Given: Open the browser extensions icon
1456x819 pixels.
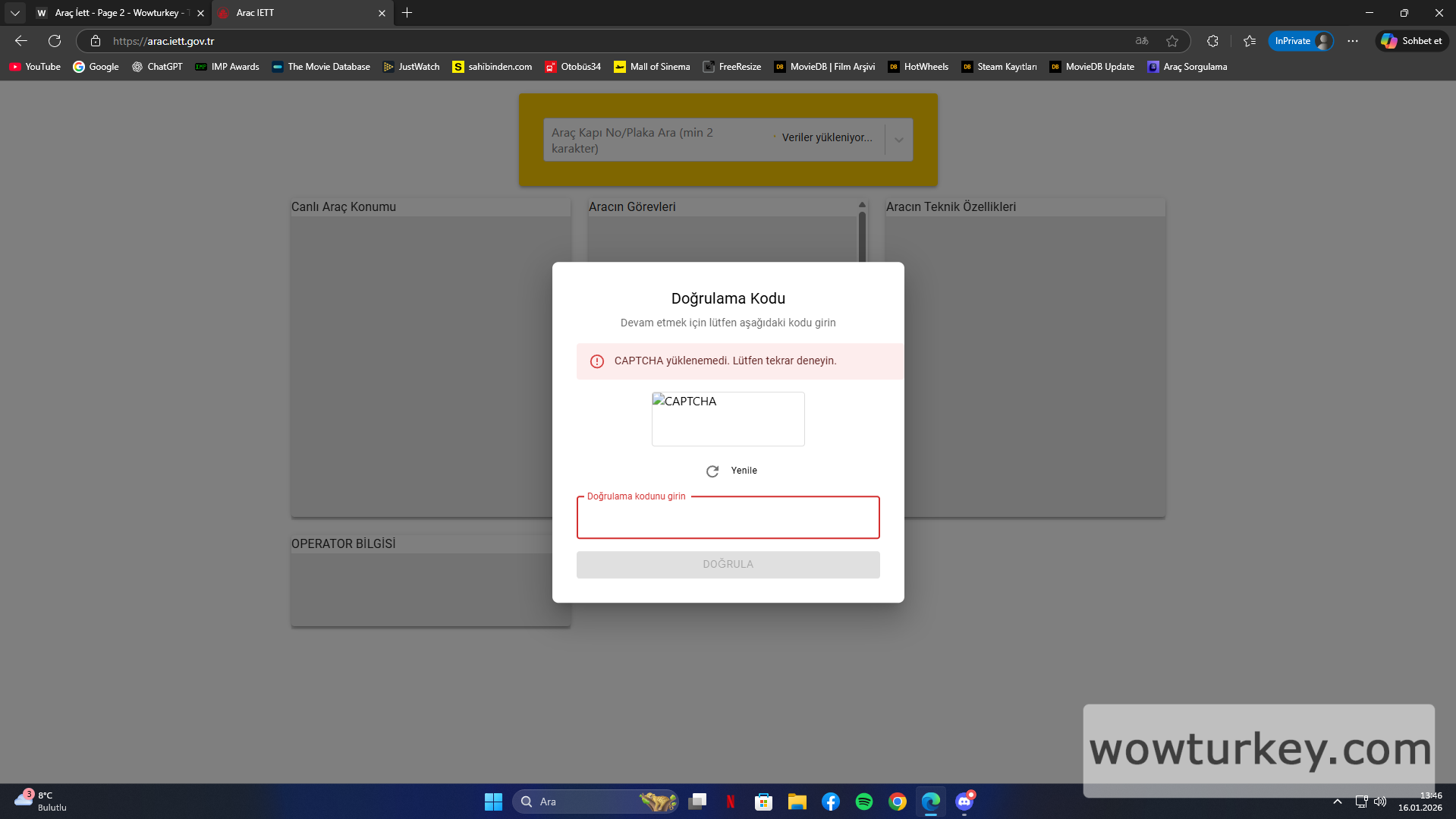Looking at the screenshot, I should 1212,41.
